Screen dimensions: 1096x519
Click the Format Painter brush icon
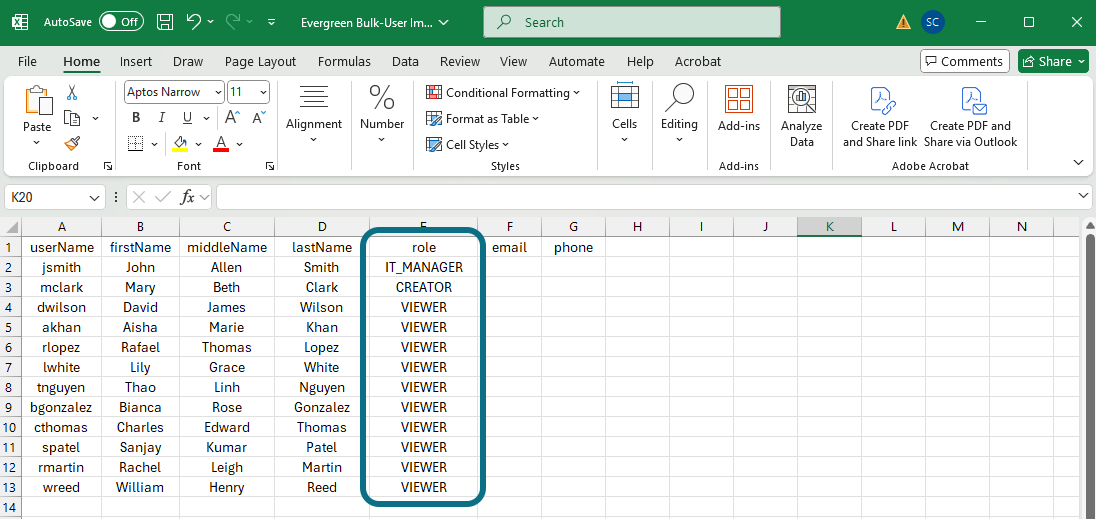point(72,143)
